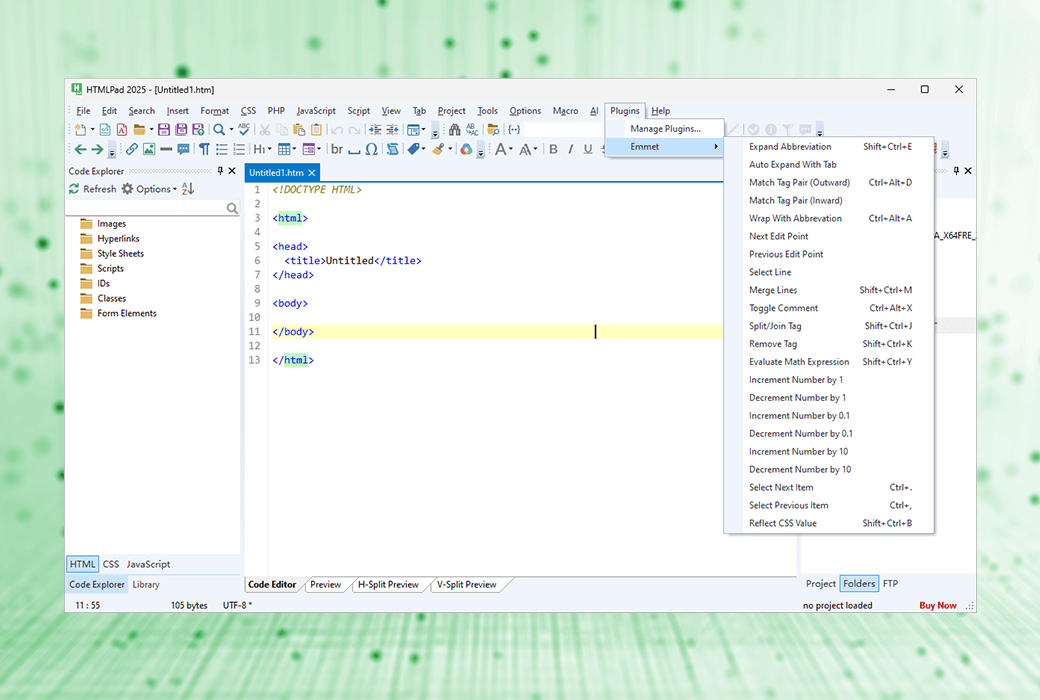The height and width of the screenshot is (700, 1040).
Task: Click the br line break icon
Action: pyautogui.click(x=337, y=150)
